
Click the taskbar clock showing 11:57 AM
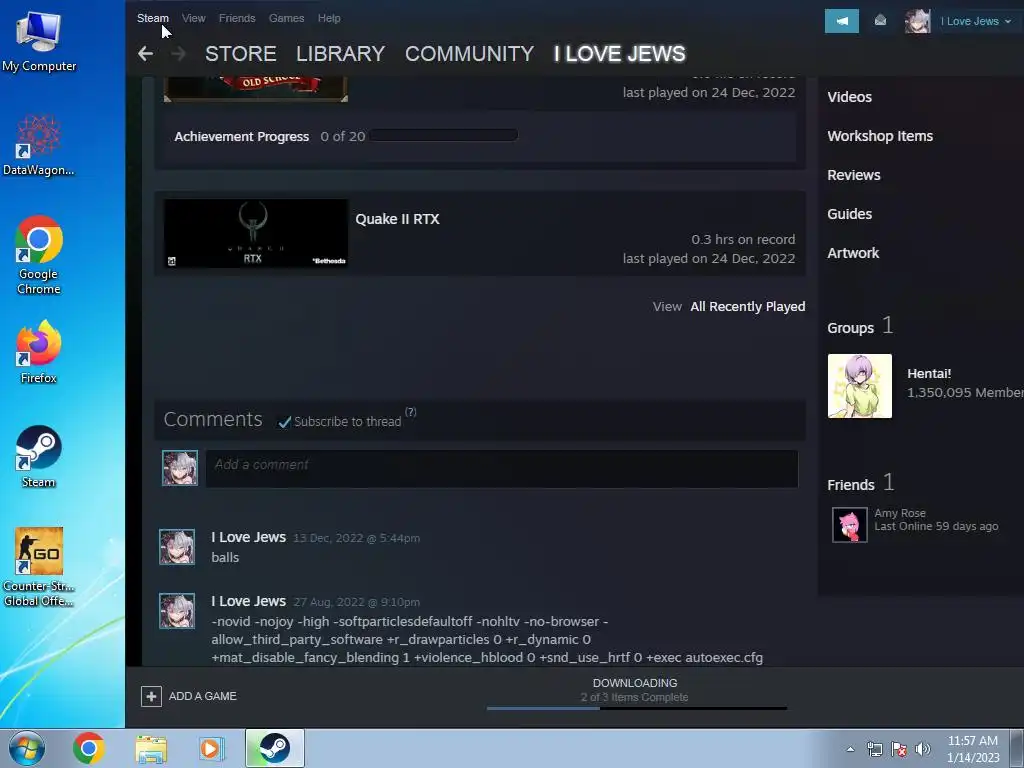[973, 749]
